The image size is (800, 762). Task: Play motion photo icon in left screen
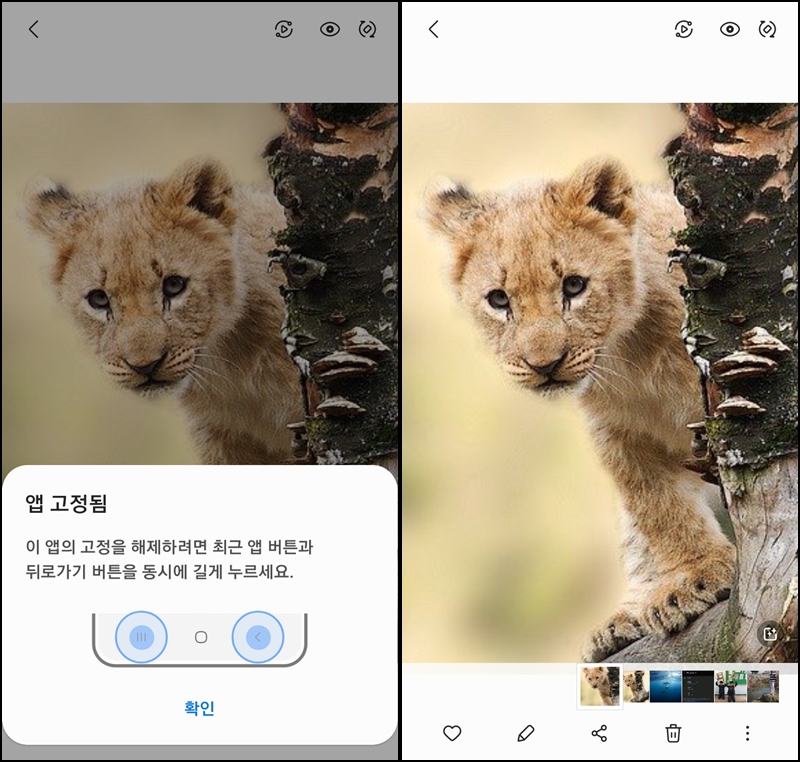(x=284, y=30)
